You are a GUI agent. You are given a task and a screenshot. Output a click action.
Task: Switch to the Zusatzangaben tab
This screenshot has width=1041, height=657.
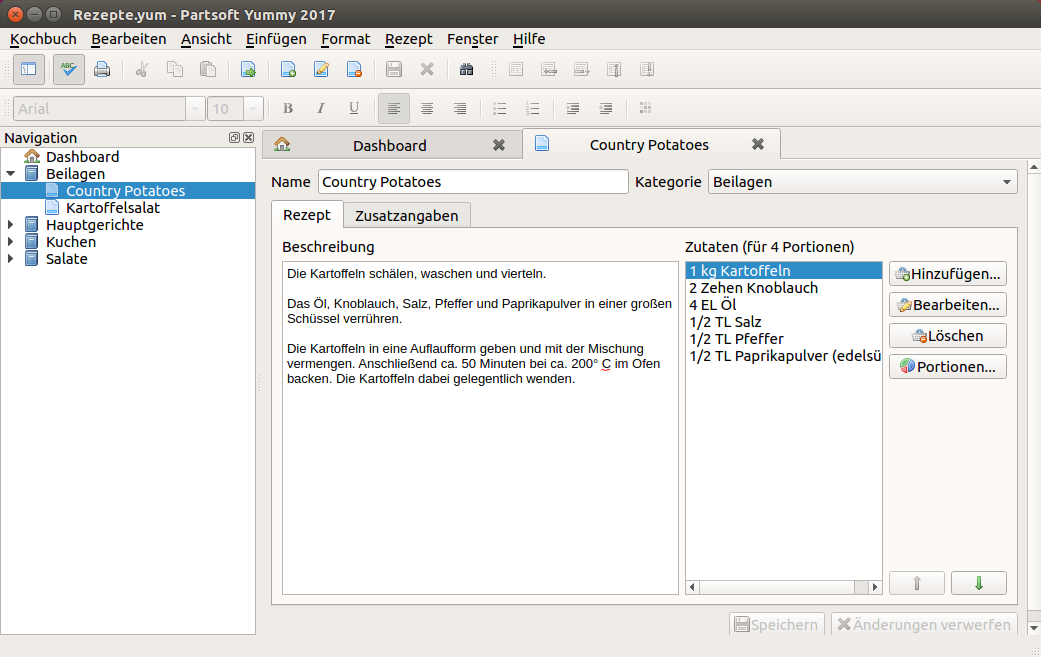click(x=406, y=215)
